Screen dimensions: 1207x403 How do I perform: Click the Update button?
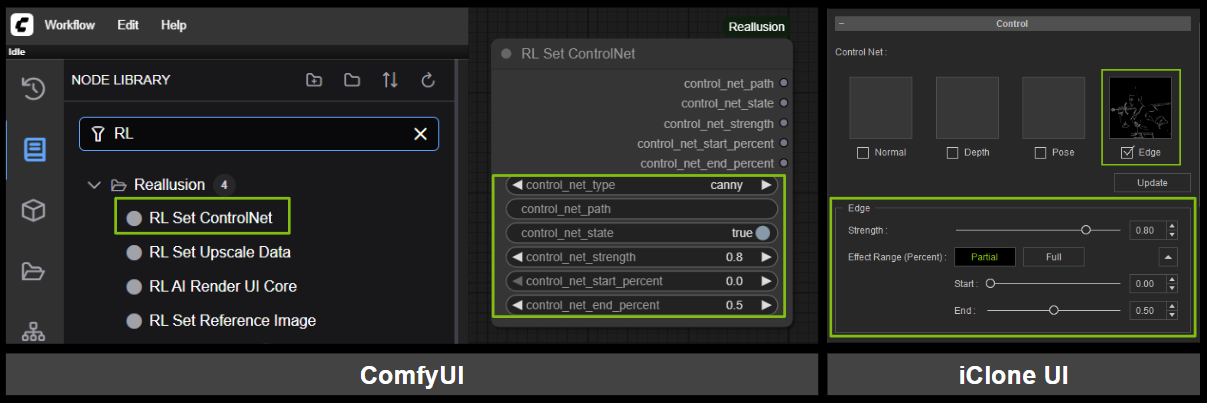click(x=1152, y=182)
